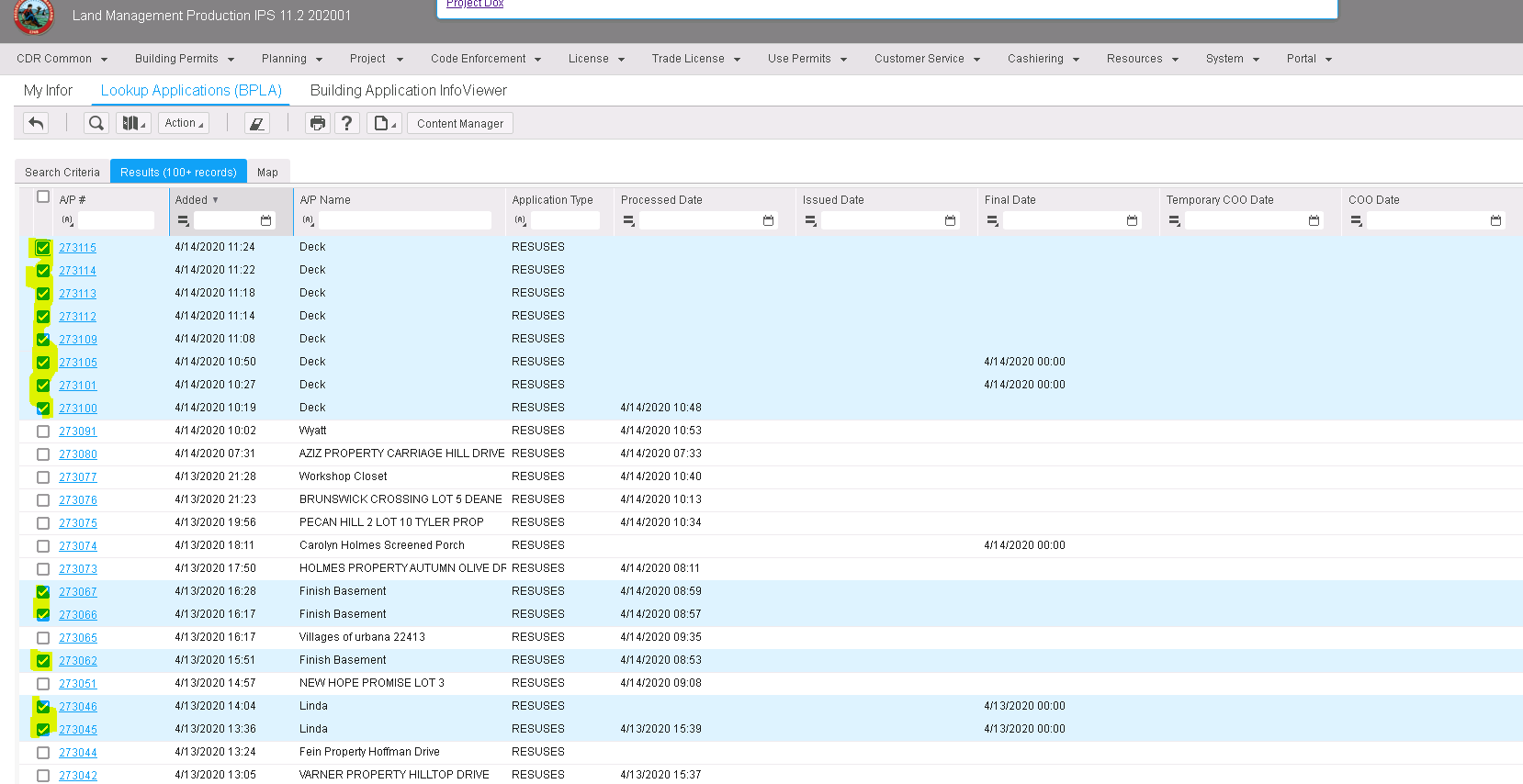Click filter operator icon under Issued Date
This screenshot has width=1523, height=784.
[811, 220]
